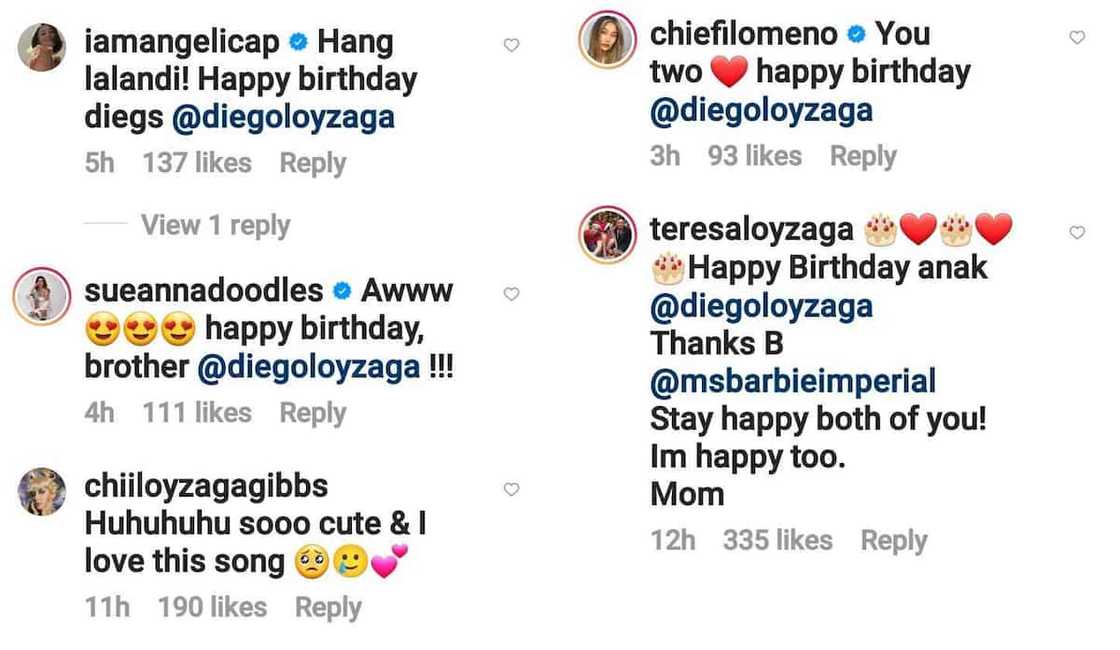
Task: Expand View 1 reply under iamangelicap
Action: click(x=215, y=225)
